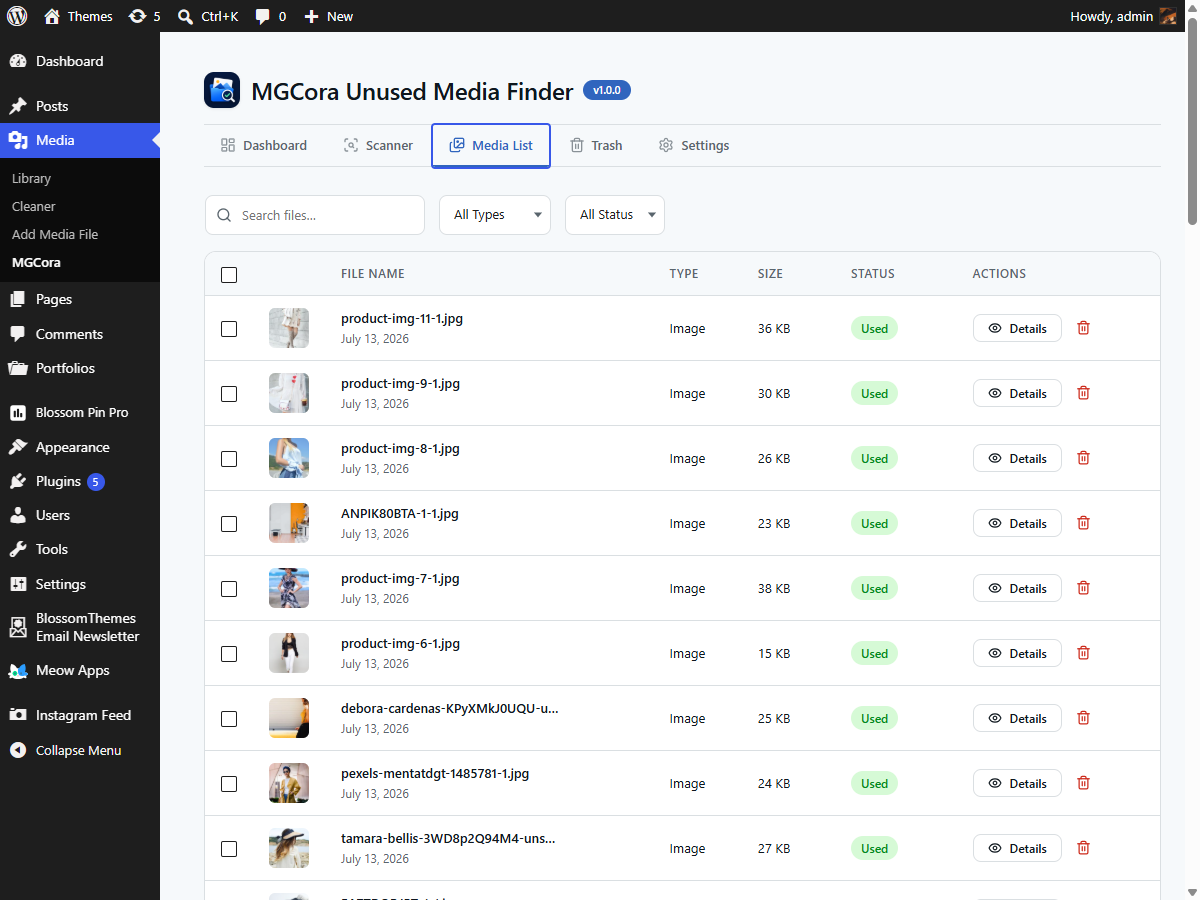This screenshot has width=1200, height=900.
Task: Open the Themes home link in admin bar
Action: pyautogui.click(x=78, y=16)
